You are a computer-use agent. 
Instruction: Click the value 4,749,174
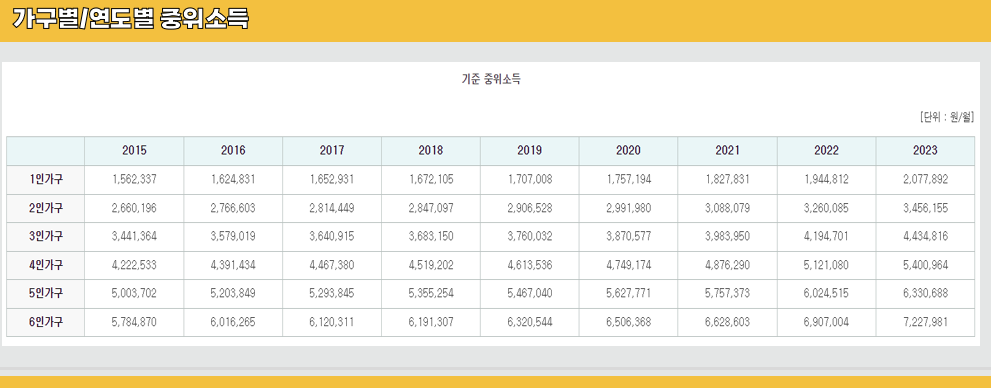point(628,265)
